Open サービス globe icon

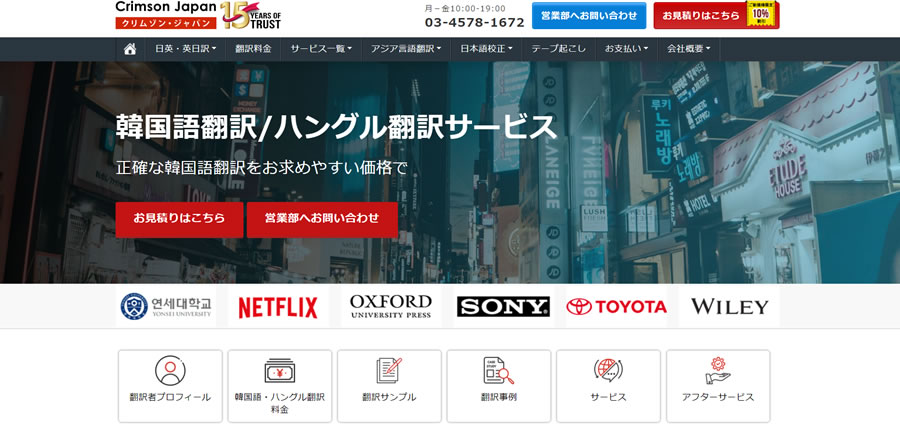tap(608, 371)
